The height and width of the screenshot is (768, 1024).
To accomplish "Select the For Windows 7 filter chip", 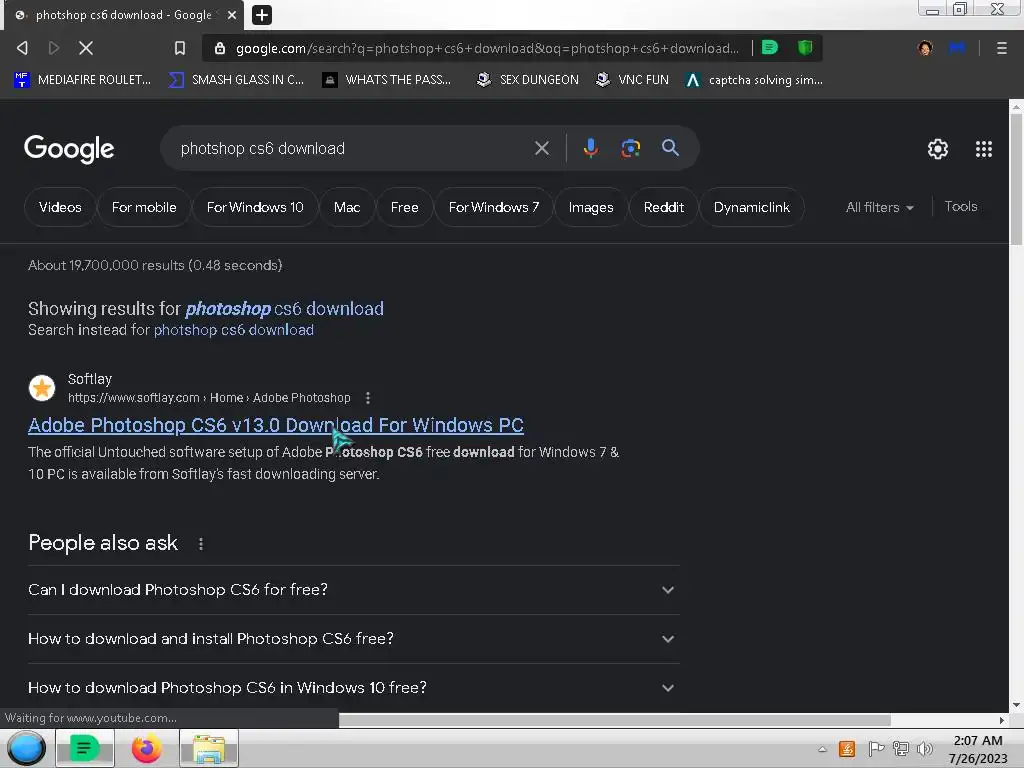I will [494, 207].
